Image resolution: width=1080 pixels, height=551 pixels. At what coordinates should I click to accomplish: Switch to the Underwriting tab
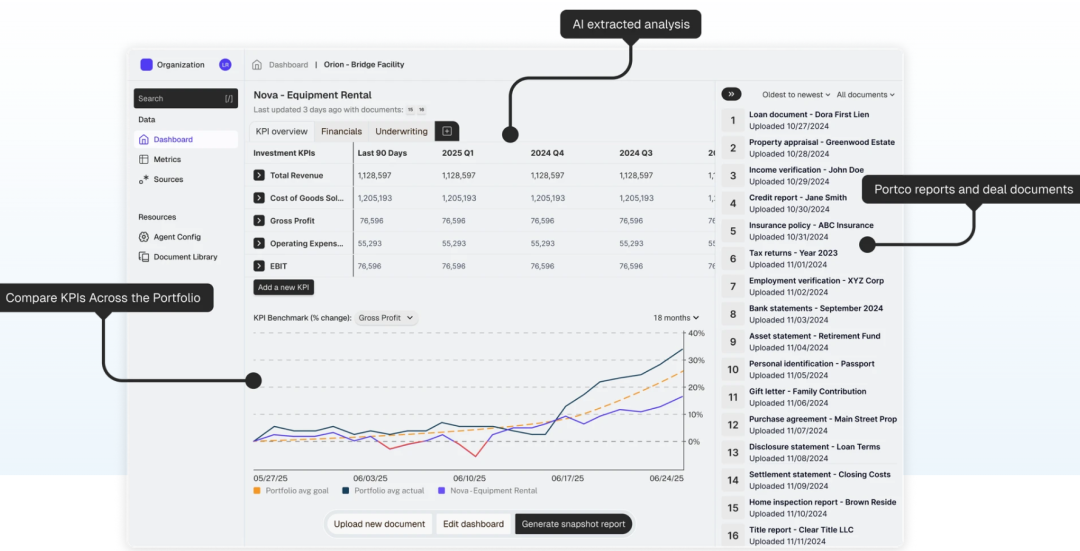[x=401, y=131]
